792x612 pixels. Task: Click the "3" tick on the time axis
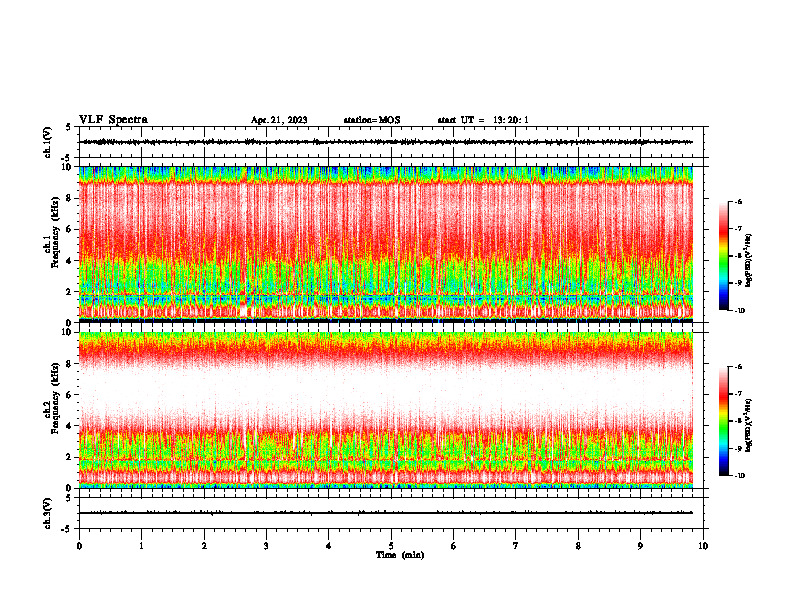click(x=266, y=546)
